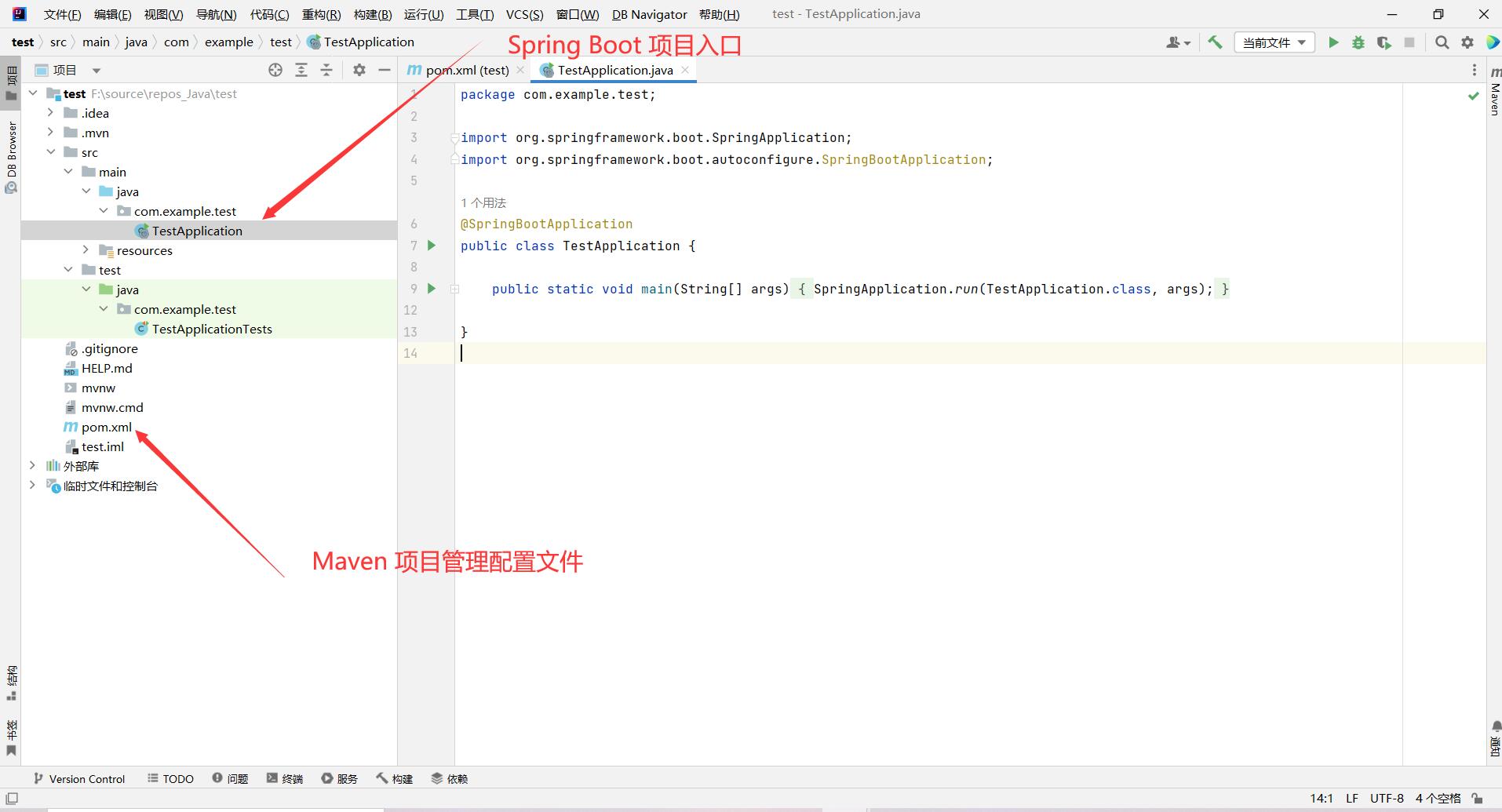The height and width of the screenshot is (812, 1502).
Task: Start debugging with the bug icon
Action: coord(1358,42)
